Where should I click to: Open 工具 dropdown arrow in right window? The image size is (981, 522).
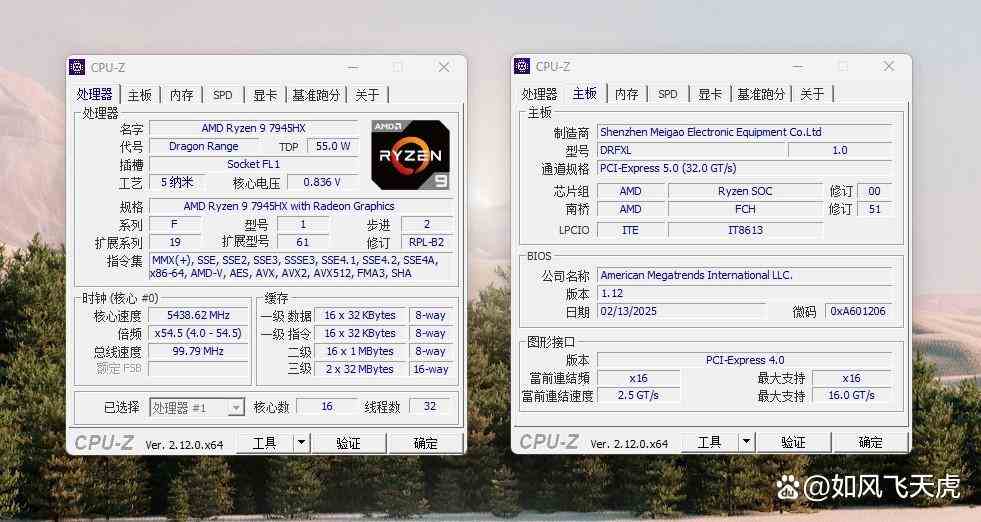click(x=746, y=443)
